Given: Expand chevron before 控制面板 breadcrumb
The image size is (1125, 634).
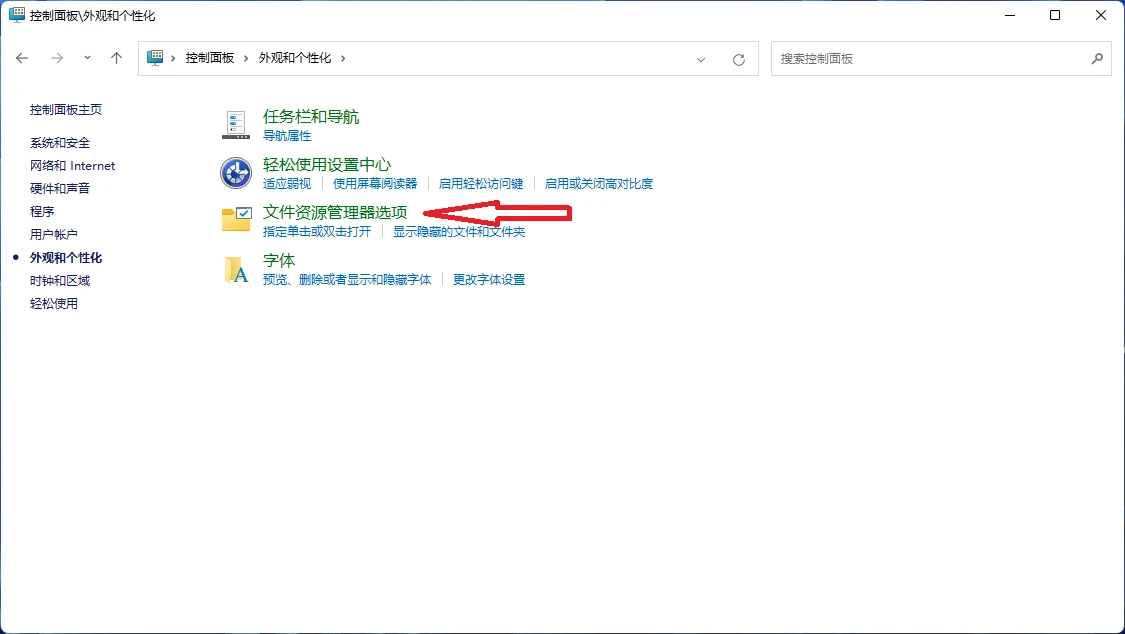Looking at the screenshot, I should (173, 58).
